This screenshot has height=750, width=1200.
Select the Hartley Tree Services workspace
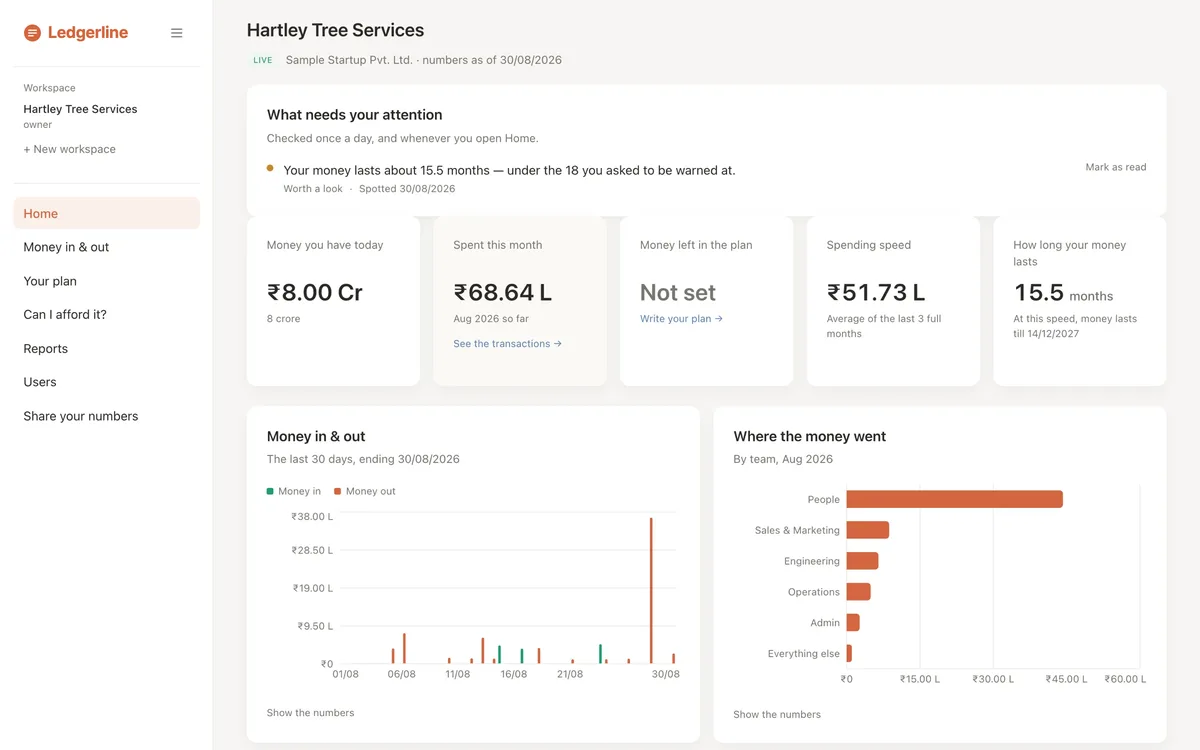click(80, 109)
